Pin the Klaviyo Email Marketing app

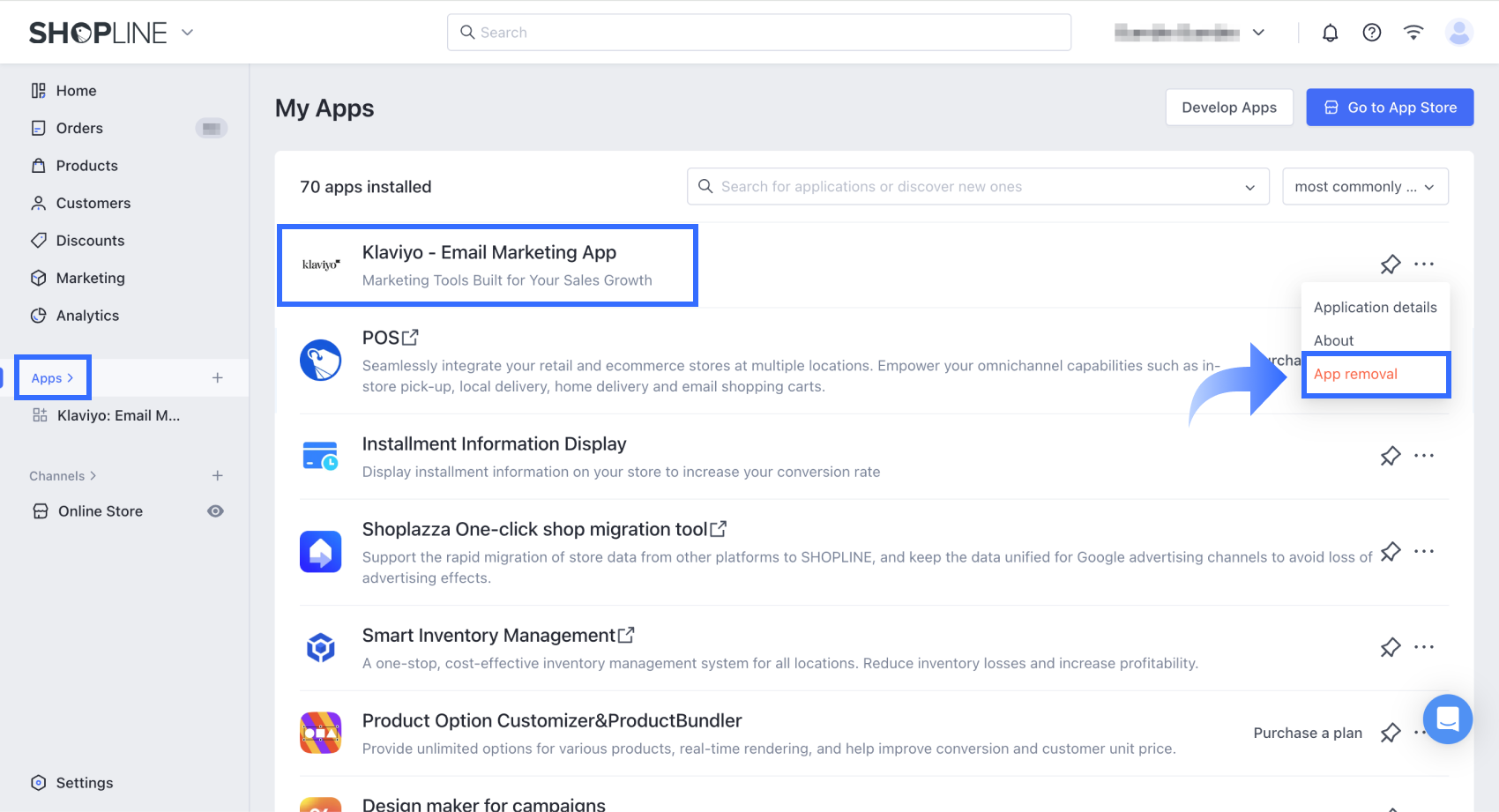(x=1390, y=264)
